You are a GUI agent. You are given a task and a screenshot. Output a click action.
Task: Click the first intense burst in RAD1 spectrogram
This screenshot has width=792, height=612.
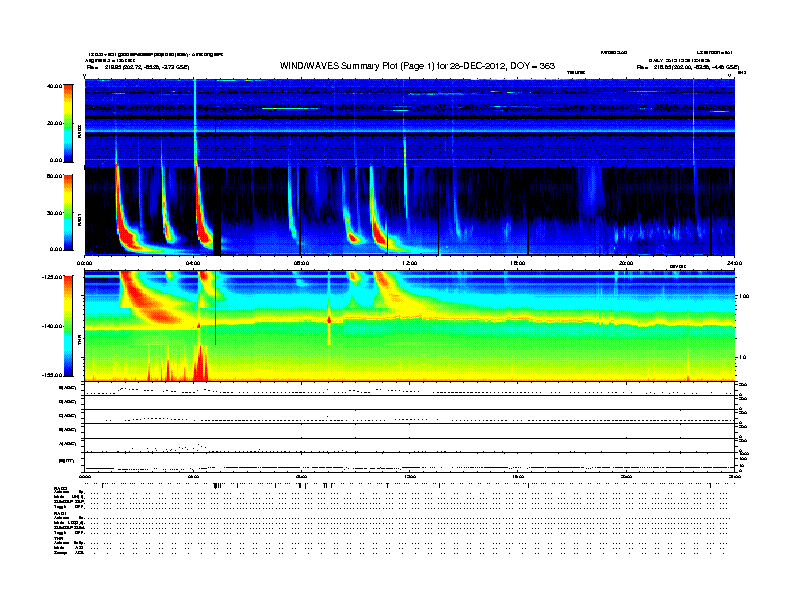coord(125,220)
